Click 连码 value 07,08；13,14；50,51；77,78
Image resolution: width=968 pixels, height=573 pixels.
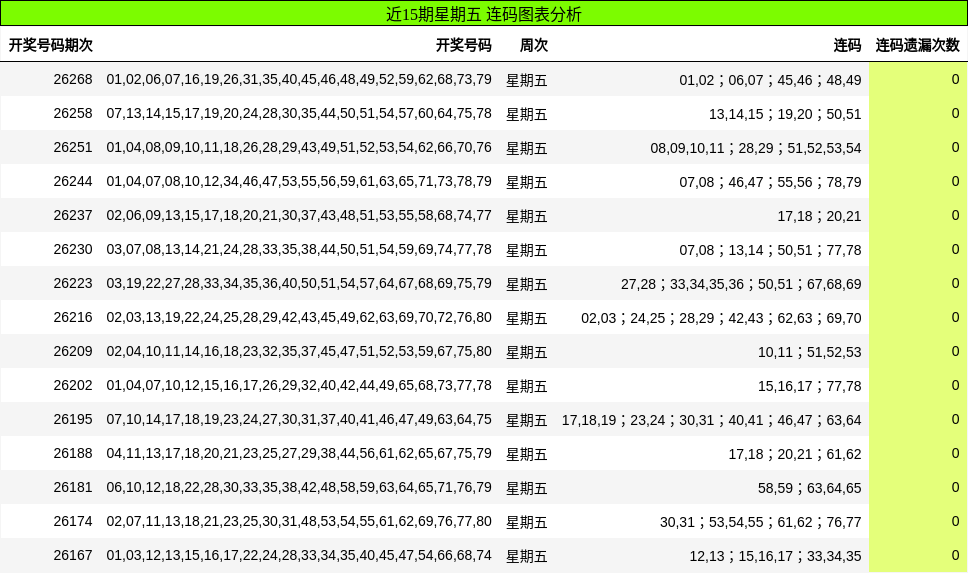(770, 250)
